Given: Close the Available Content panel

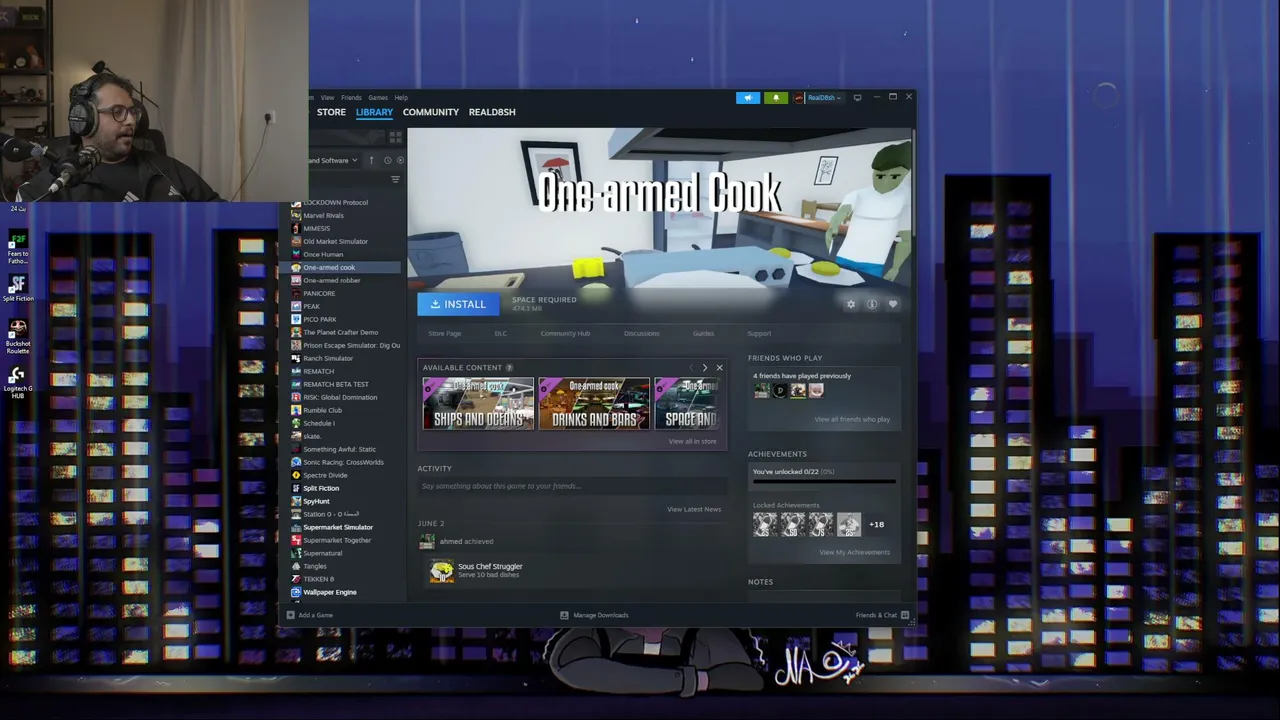Looking at the screenshot, I should tap(719, 368).
